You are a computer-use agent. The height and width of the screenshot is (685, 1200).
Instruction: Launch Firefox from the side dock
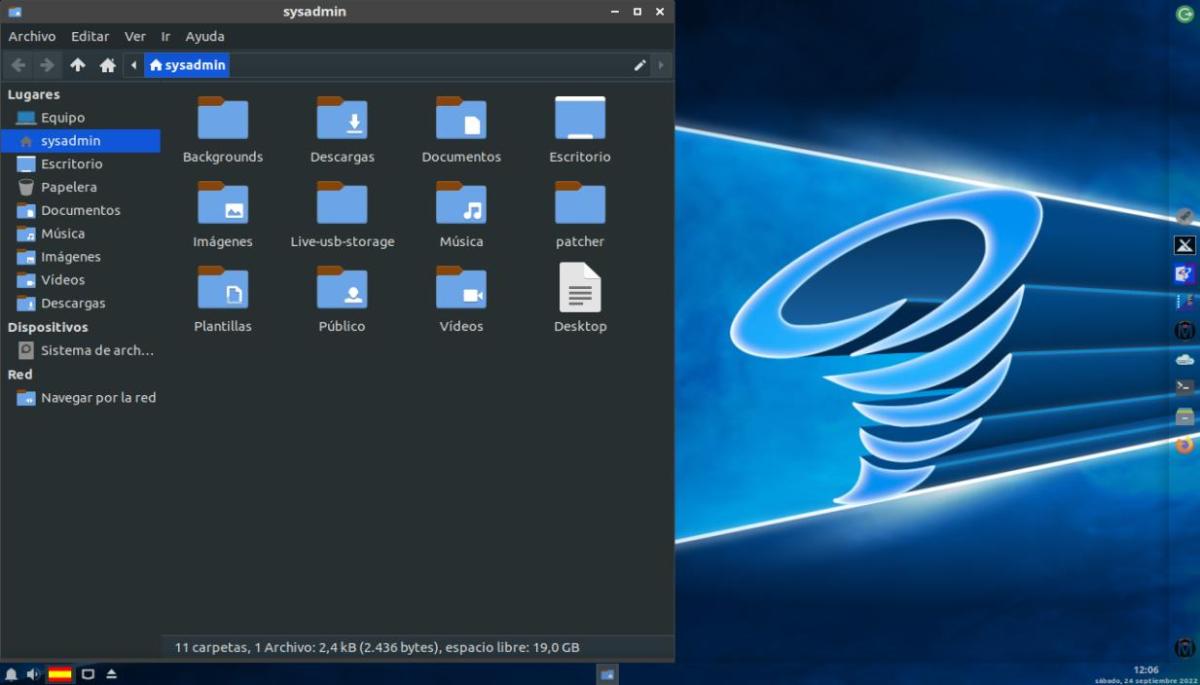point(1184,445)
